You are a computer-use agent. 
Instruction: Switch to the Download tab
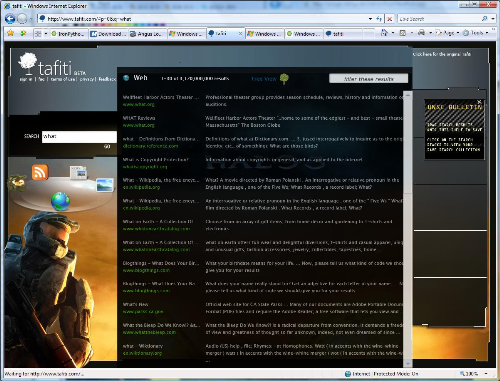(x=108, y=34)
